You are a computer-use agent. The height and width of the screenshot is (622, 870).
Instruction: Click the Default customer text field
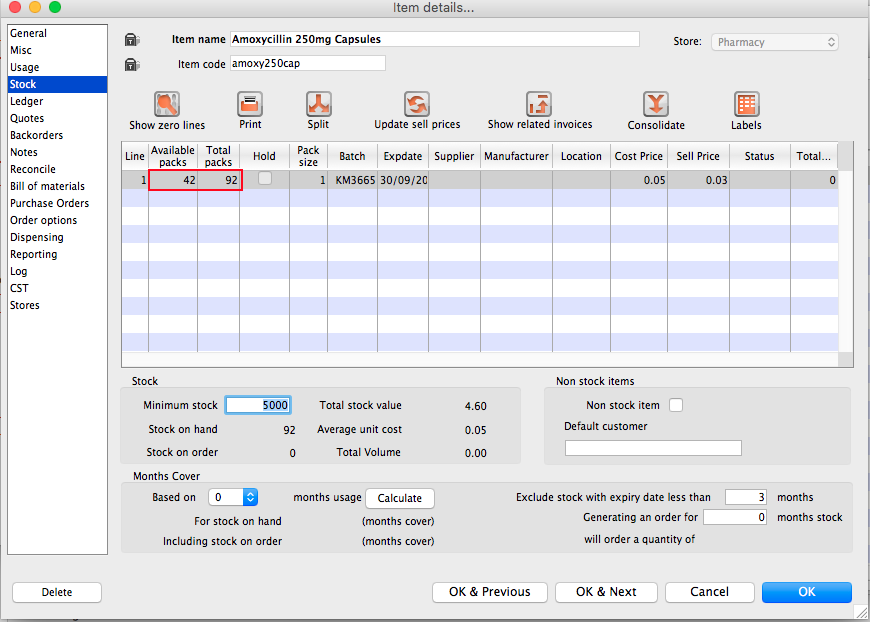coord(653,448)
